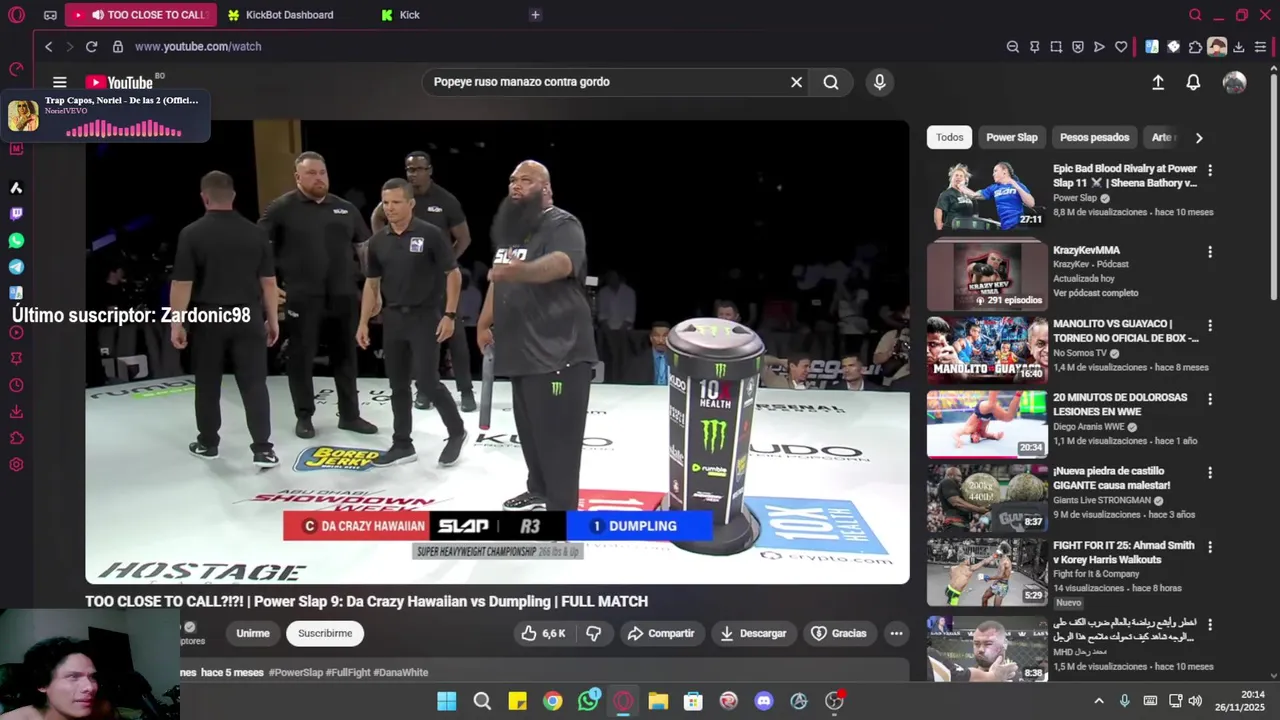Image resolution: width=1280 pixels, height=720 pixels.
Task: Open Twitch from the sidebar
Action: [x=16, y=214]
